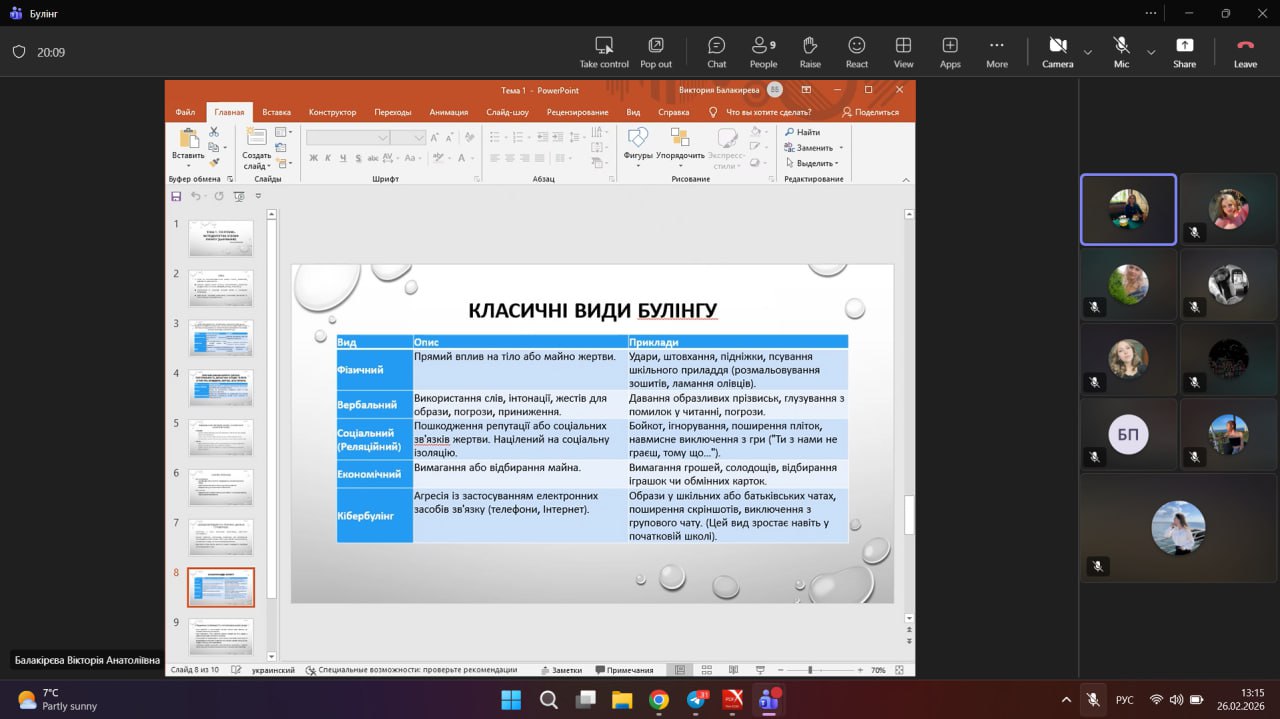Open the Windows Start menu
The height and width of the screenshot is (719, 1280).
511,700
